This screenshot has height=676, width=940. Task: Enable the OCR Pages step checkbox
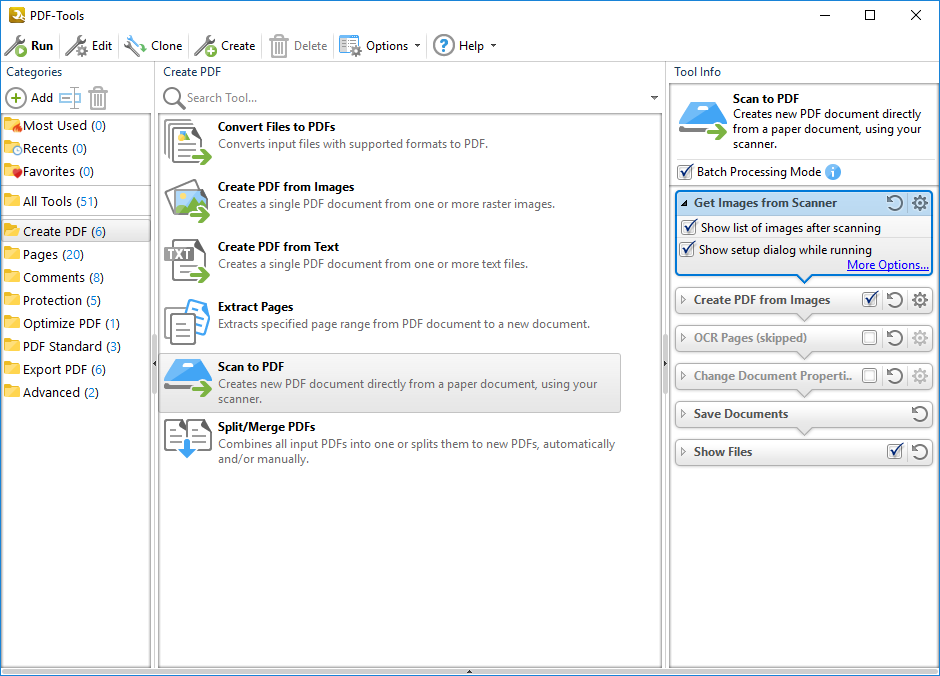point(869,338)
